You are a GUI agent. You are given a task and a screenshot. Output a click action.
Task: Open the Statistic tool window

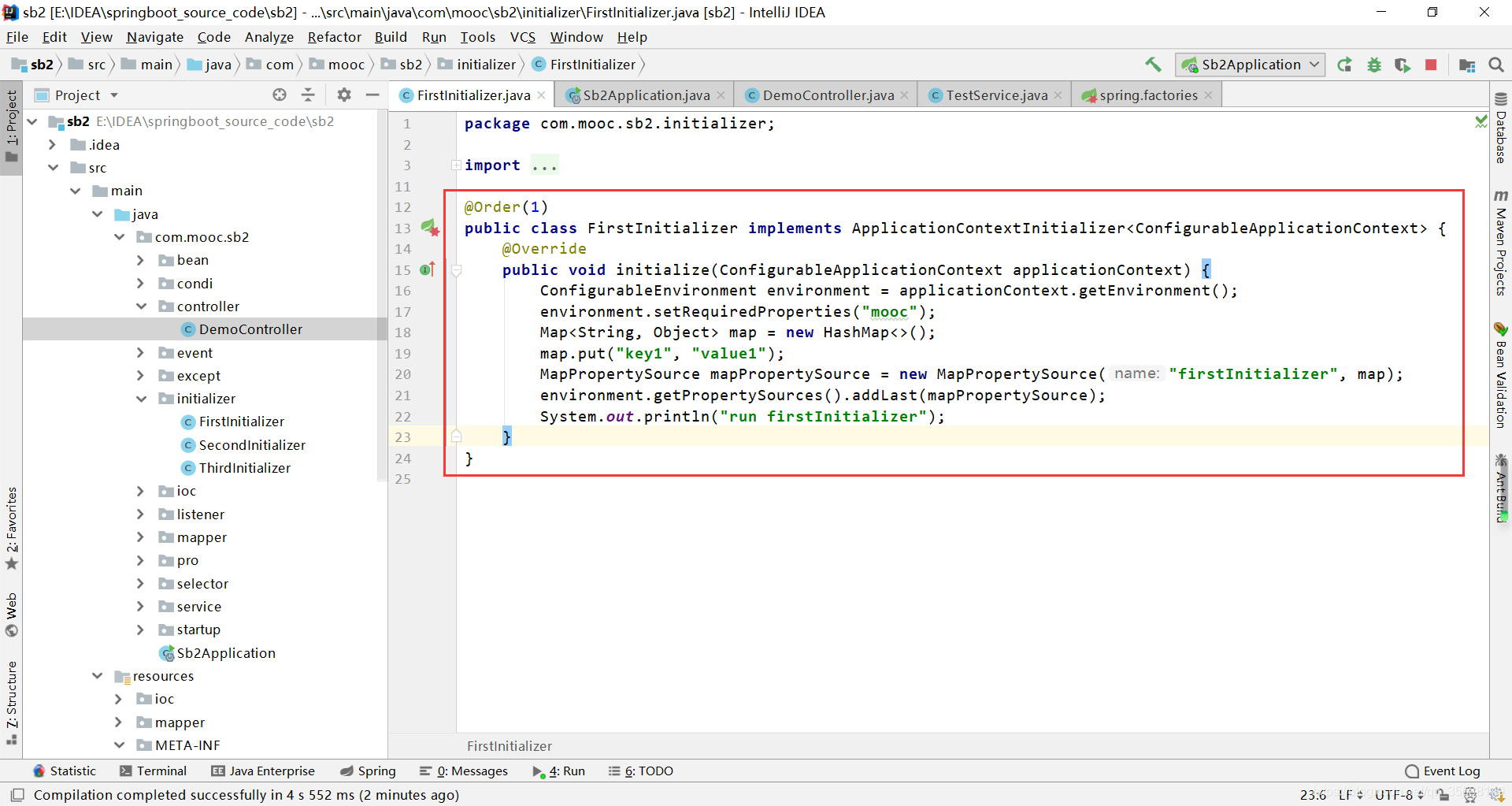pyautogui.click(x=65, y=771)
